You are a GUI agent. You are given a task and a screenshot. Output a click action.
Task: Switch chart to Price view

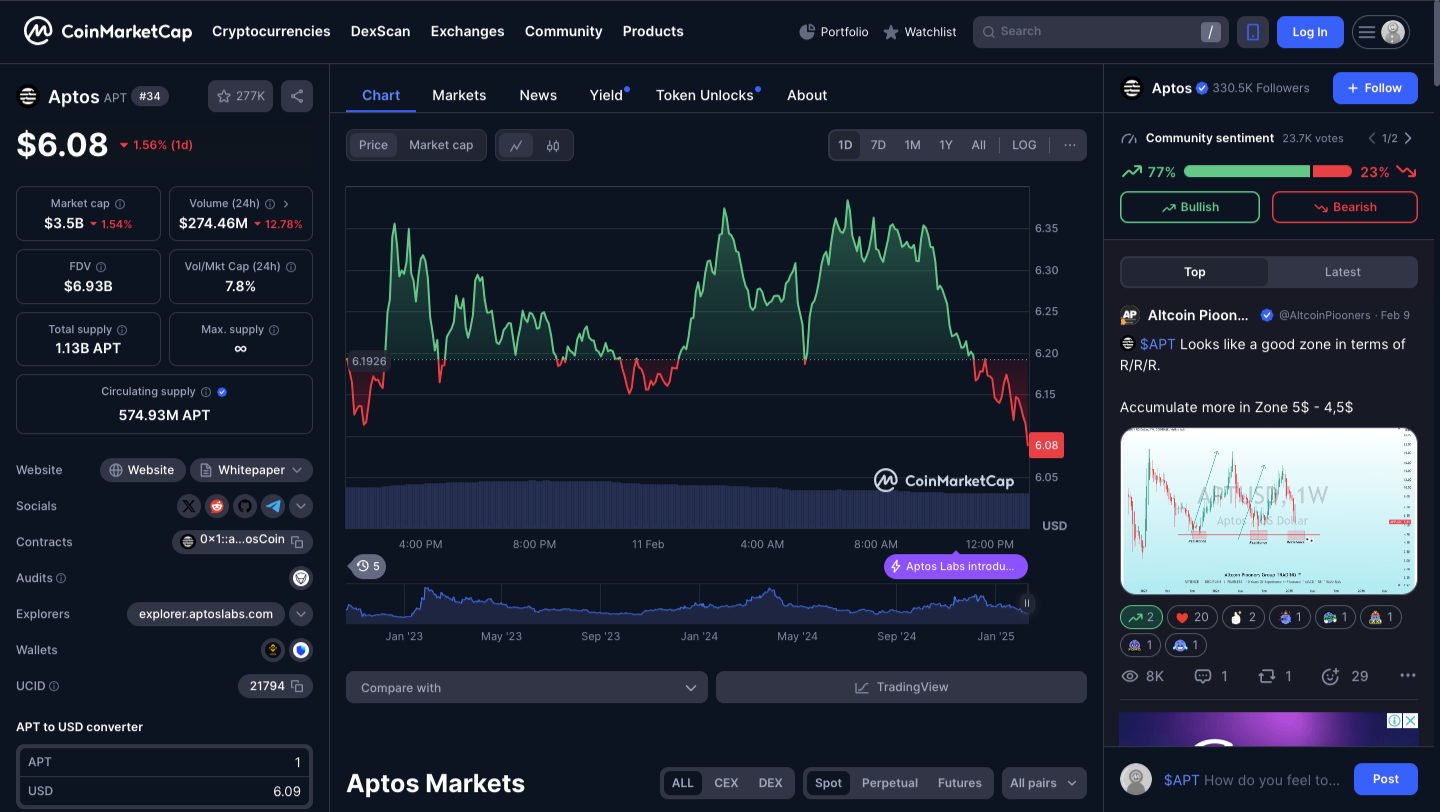[373, 145]
